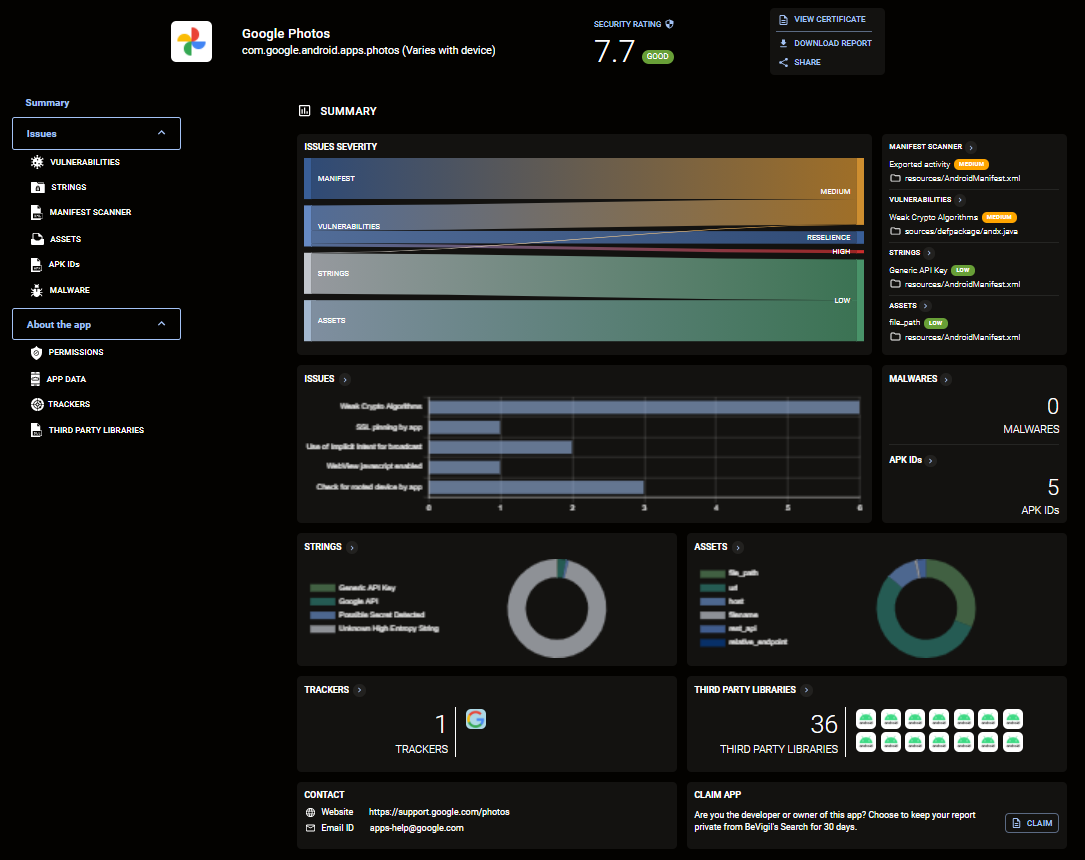This screenshot has width=1085, height=860.
Task: Click the Permissions shield icon
Action: point(37,353)
